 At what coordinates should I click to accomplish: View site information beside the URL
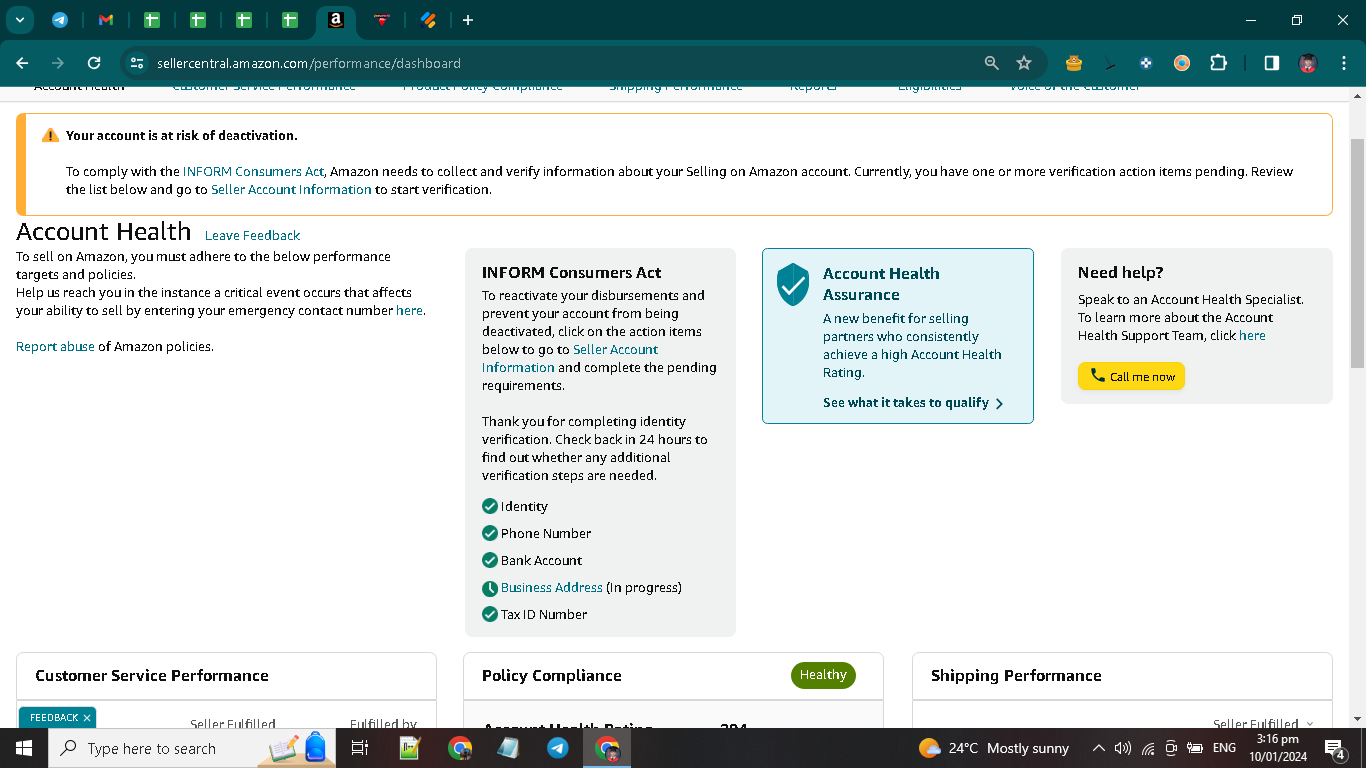pos(138,63)
